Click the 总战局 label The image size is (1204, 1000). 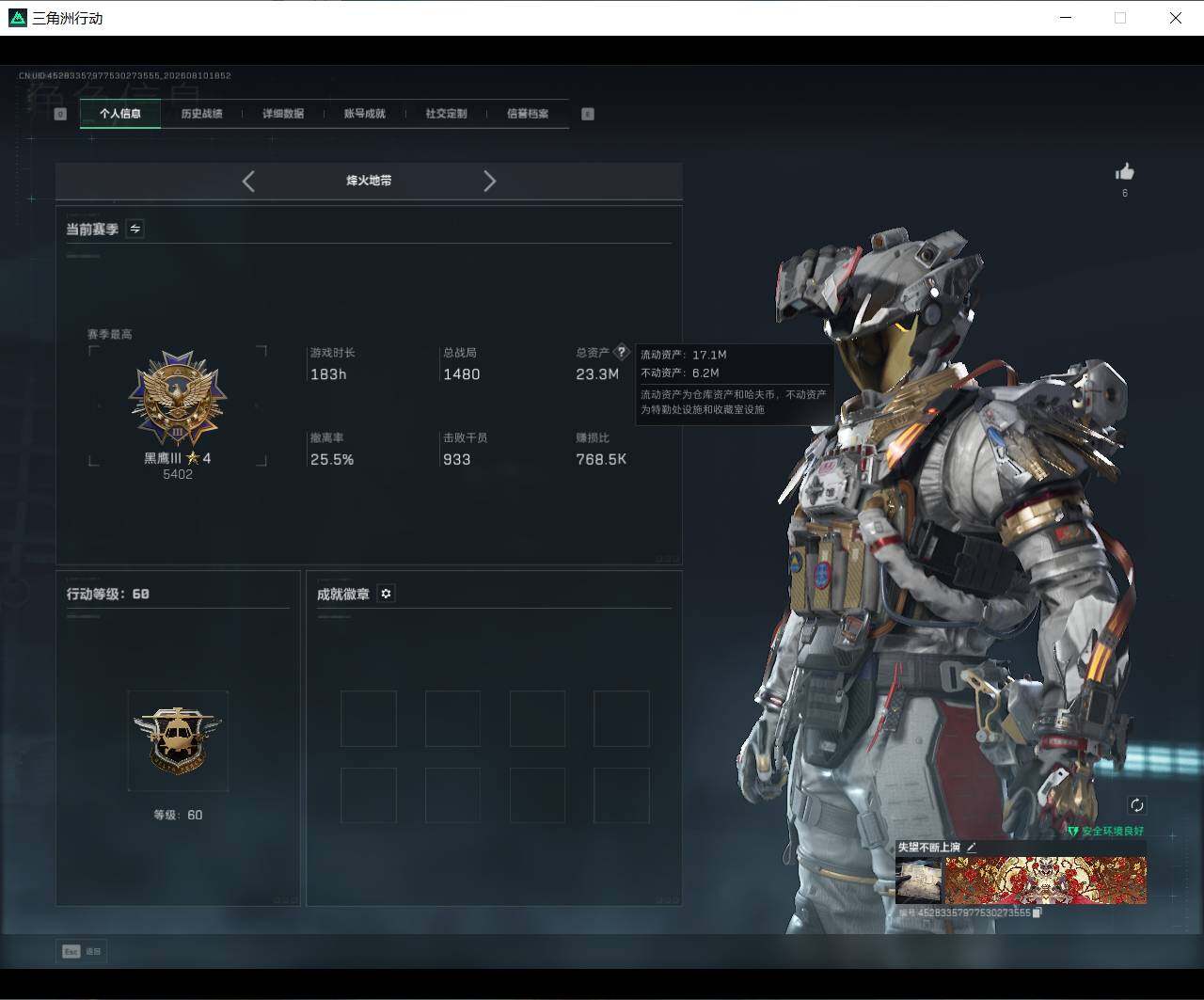click(460, 353)
